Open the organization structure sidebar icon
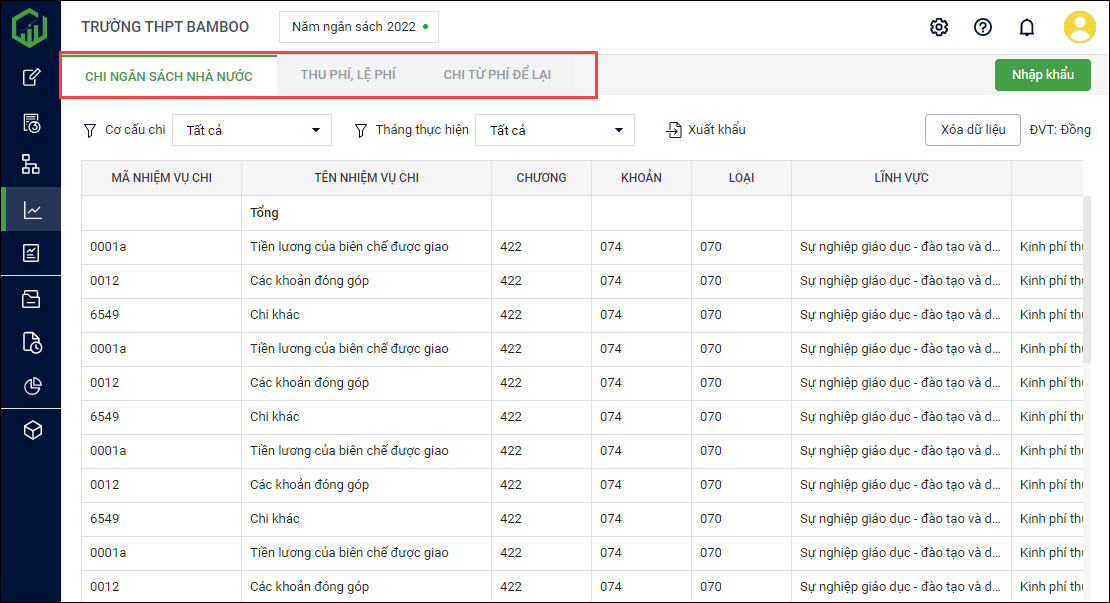The height and width of the screenshot is (603, 1110). 32,164
